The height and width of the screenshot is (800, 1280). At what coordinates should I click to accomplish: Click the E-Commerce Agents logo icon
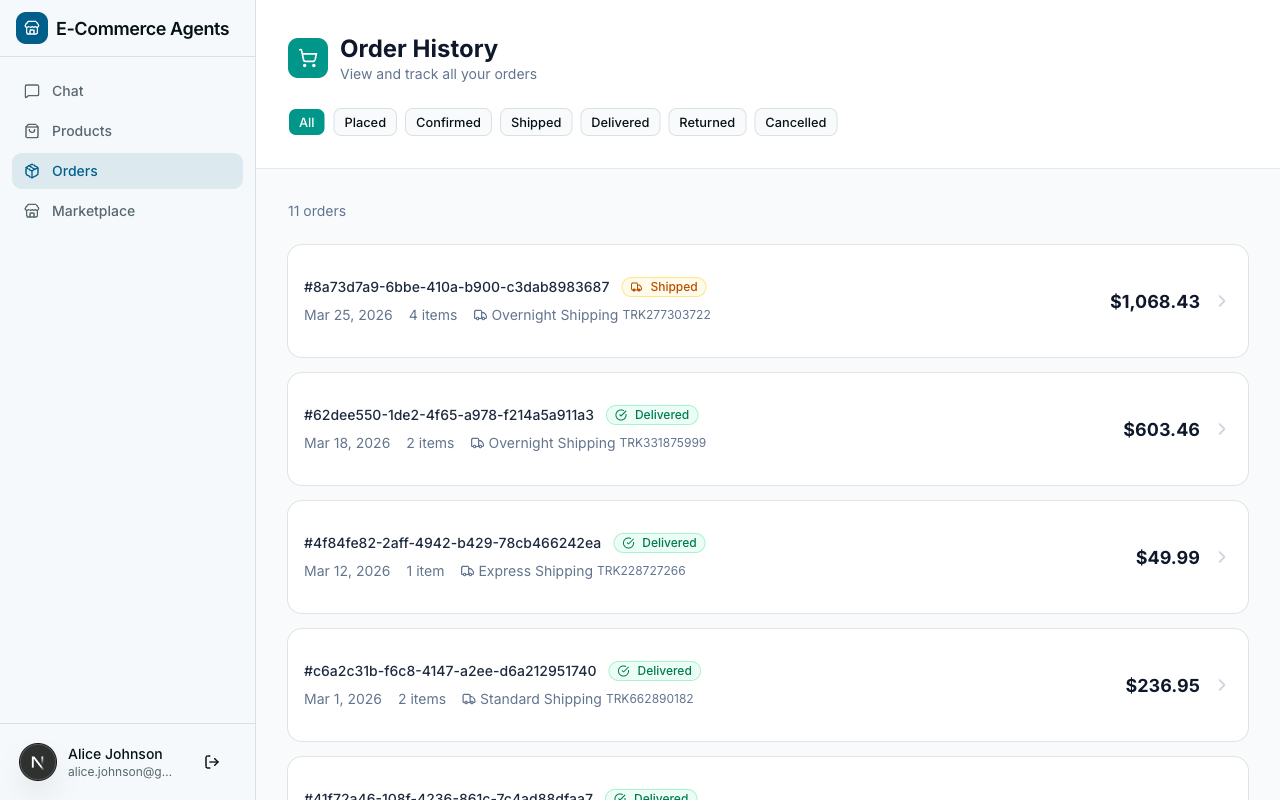click(32, 28)
